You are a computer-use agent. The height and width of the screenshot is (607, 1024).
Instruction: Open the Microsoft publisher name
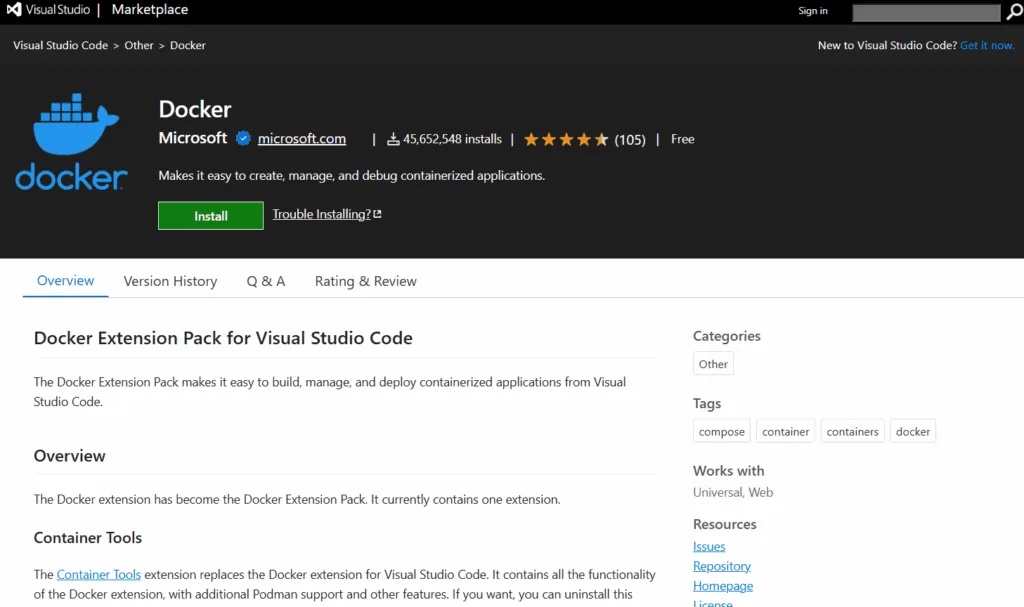coord(193,138)
